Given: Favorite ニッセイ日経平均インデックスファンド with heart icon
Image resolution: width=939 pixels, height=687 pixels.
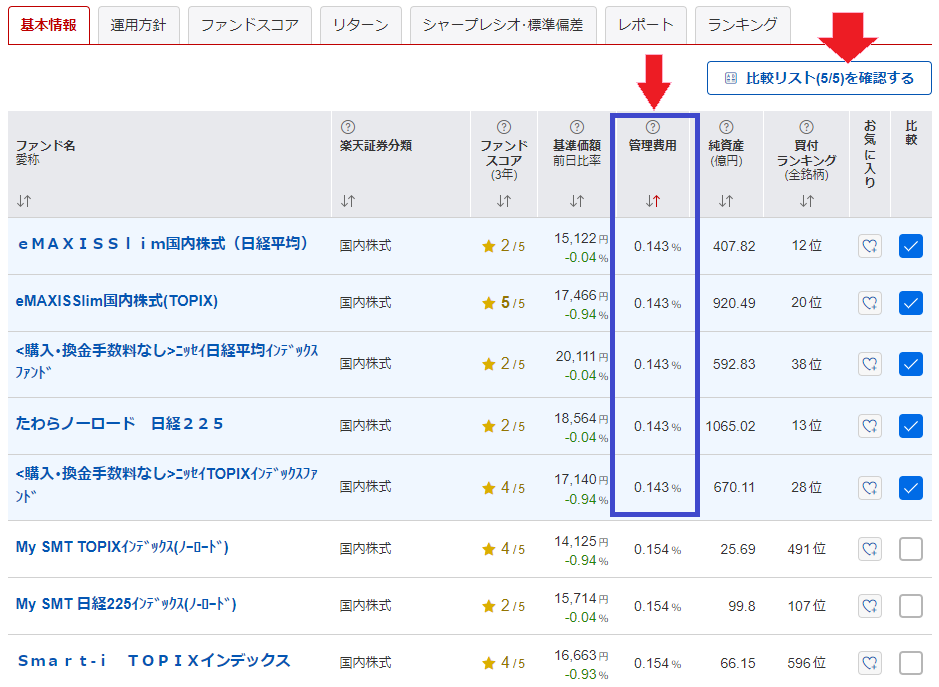Looking at the screenshot, I should (870, 364).
